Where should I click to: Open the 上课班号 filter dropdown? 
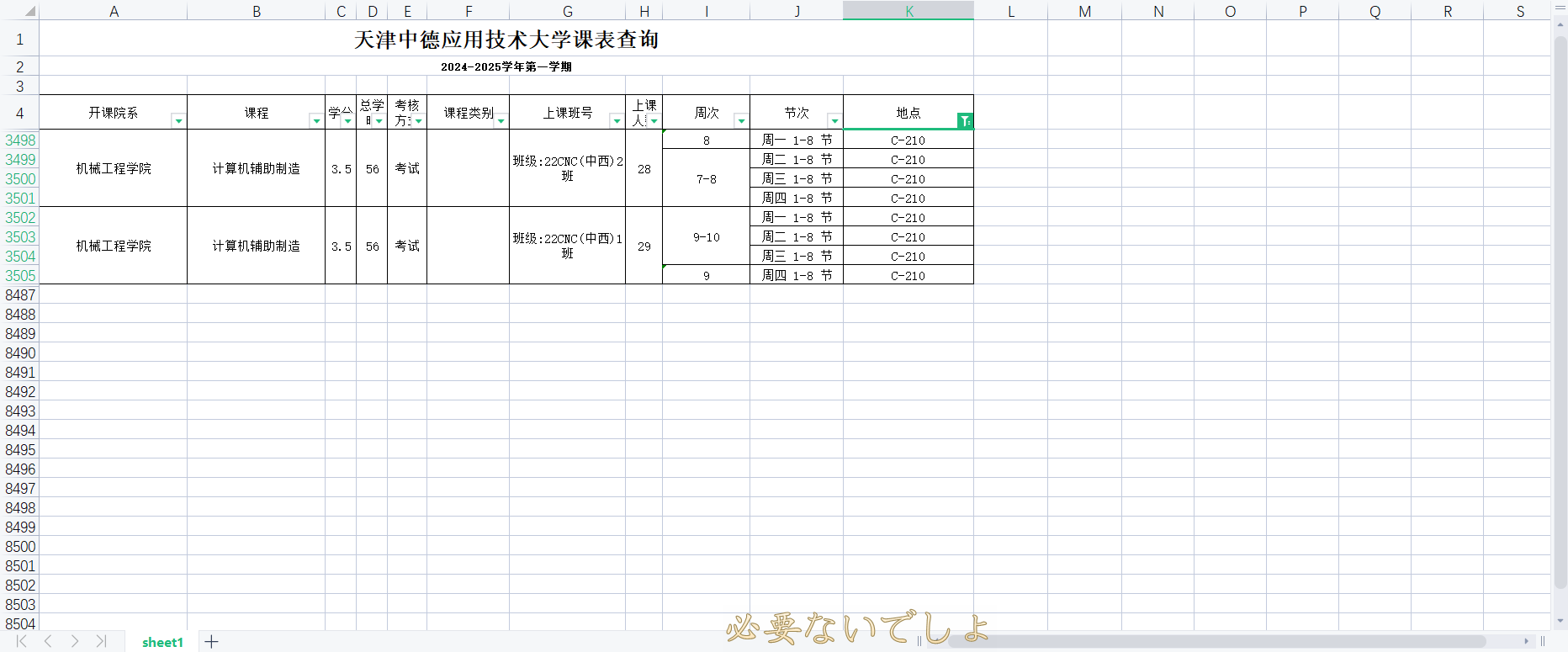pyautogui.click(x=617, y=121)
